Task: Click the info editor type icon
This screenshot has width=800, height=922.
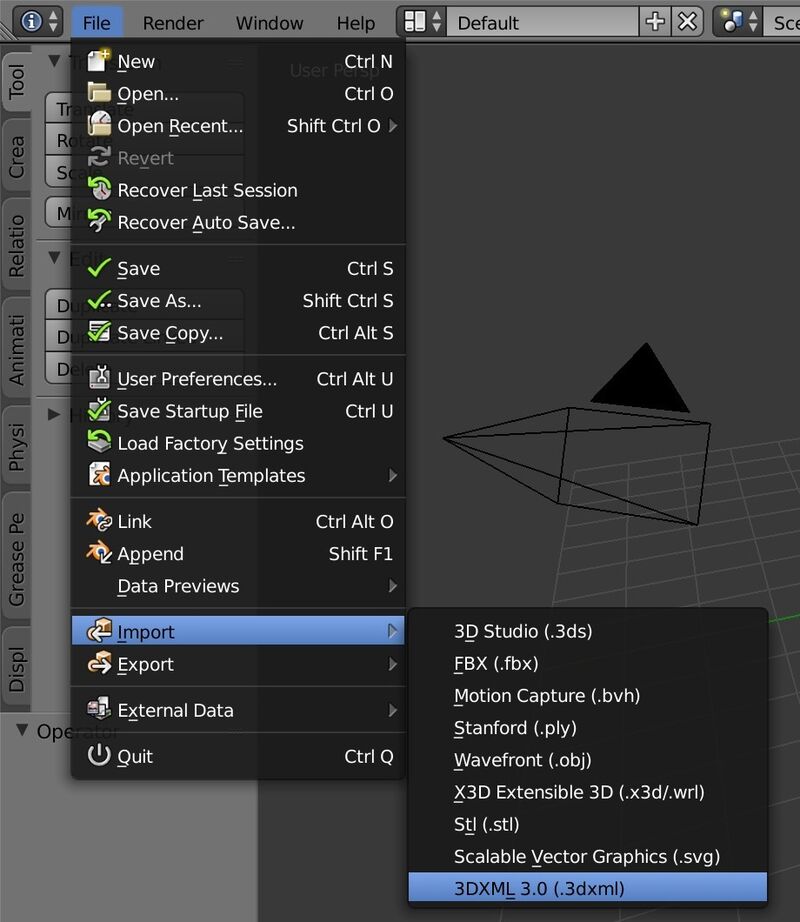Action: tap(38, 21)
